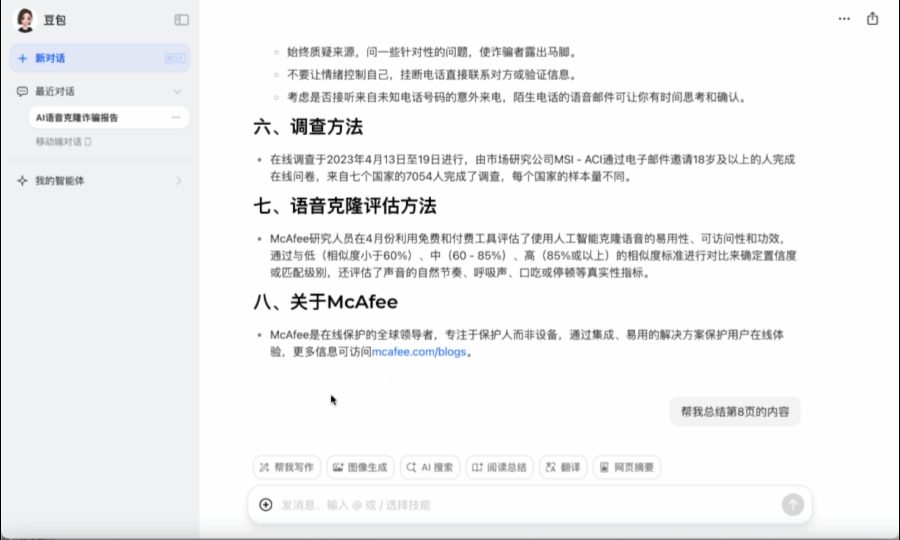Click the keyboard shortcut hint on 新对话
The width and height of the screenshot is (900, 540).
tap(175, 58)
